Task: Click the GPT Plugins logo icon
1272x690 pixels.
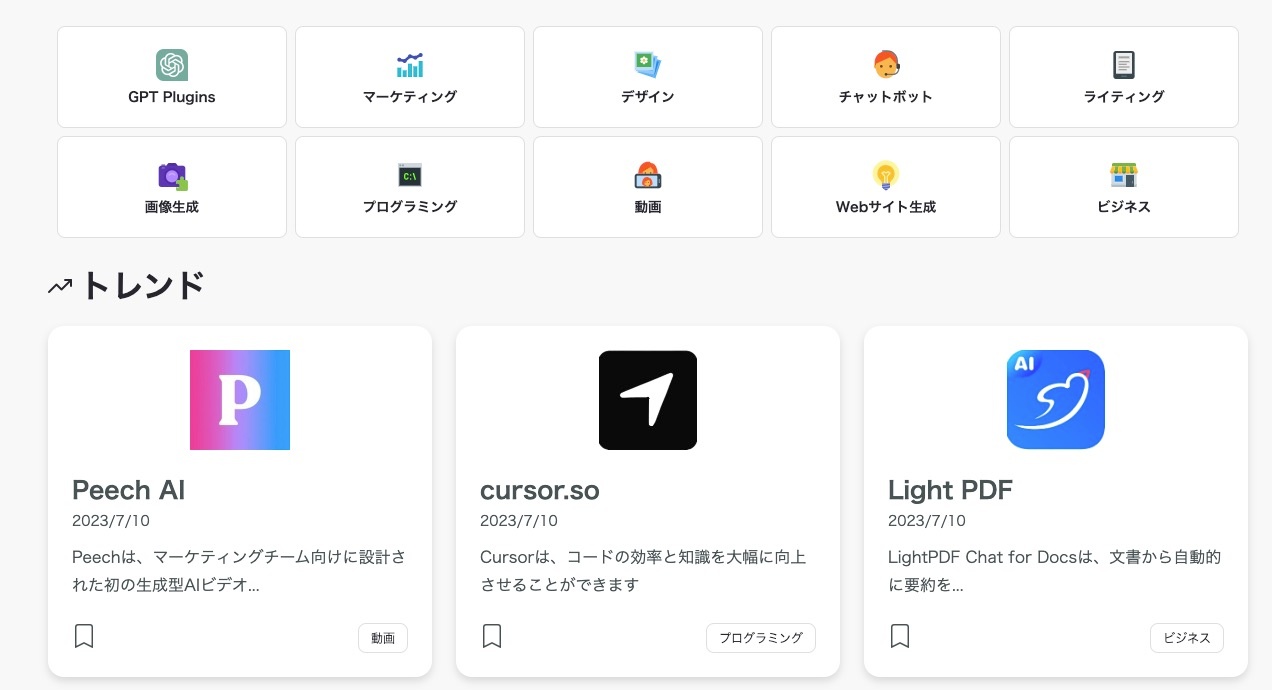Action: (x=172, y=65)
